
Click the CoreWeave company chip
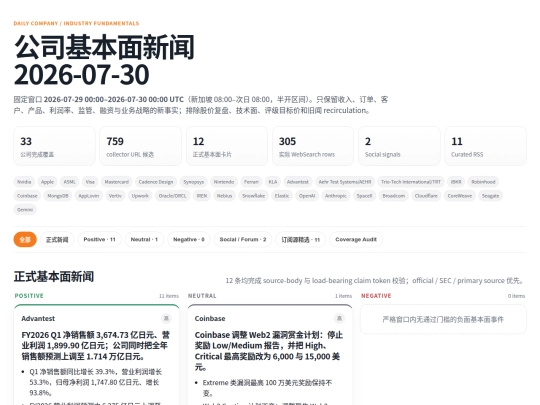(x=460, y=196)
